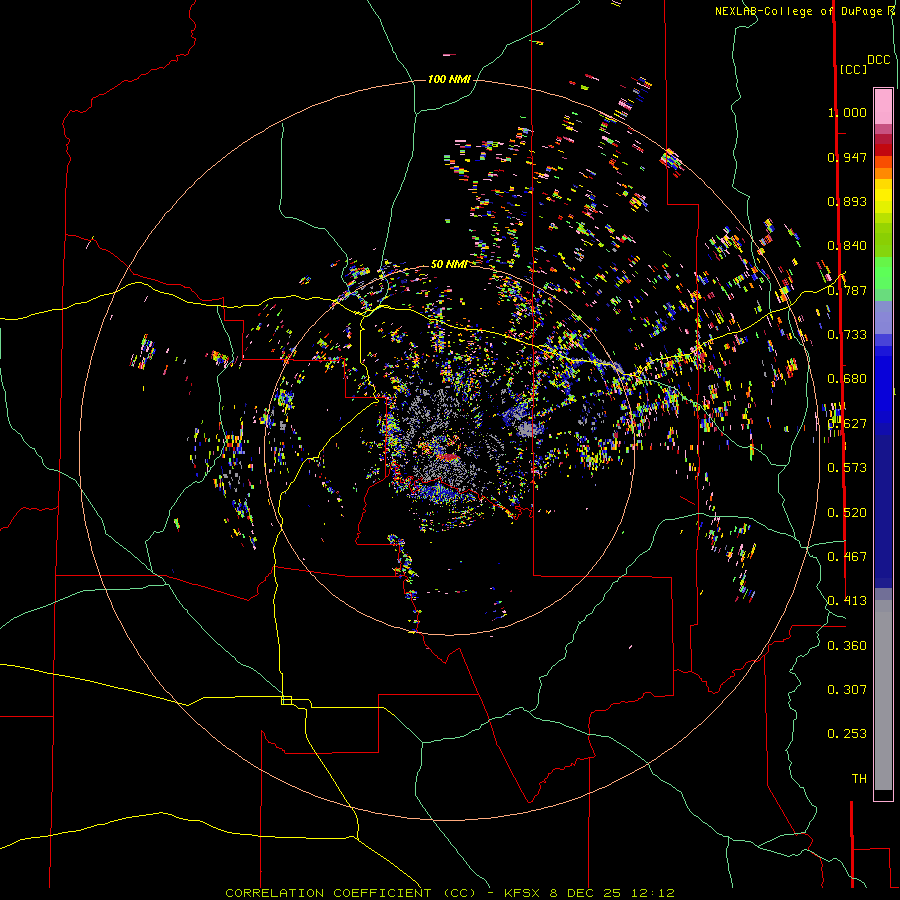This screenshot has width=900, height=900.
Task: Click the 0.680 scale value
Action: [847, 379]
